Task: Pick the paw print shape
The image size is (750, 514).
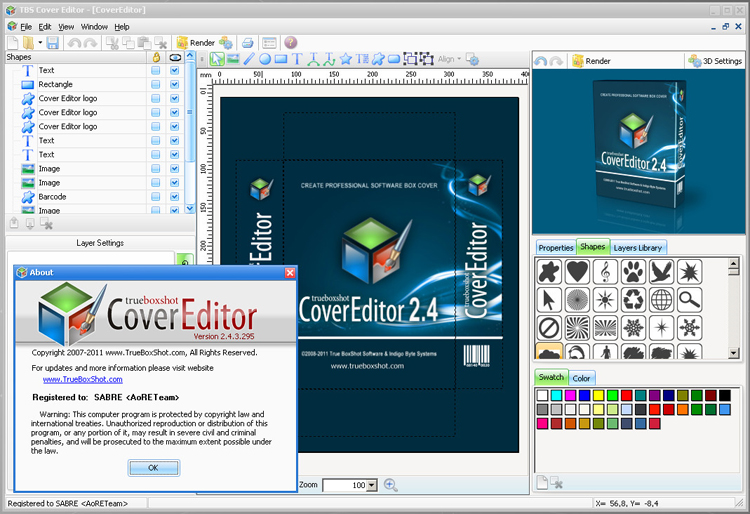Action: pyautogui.click(x=632, y=271)
